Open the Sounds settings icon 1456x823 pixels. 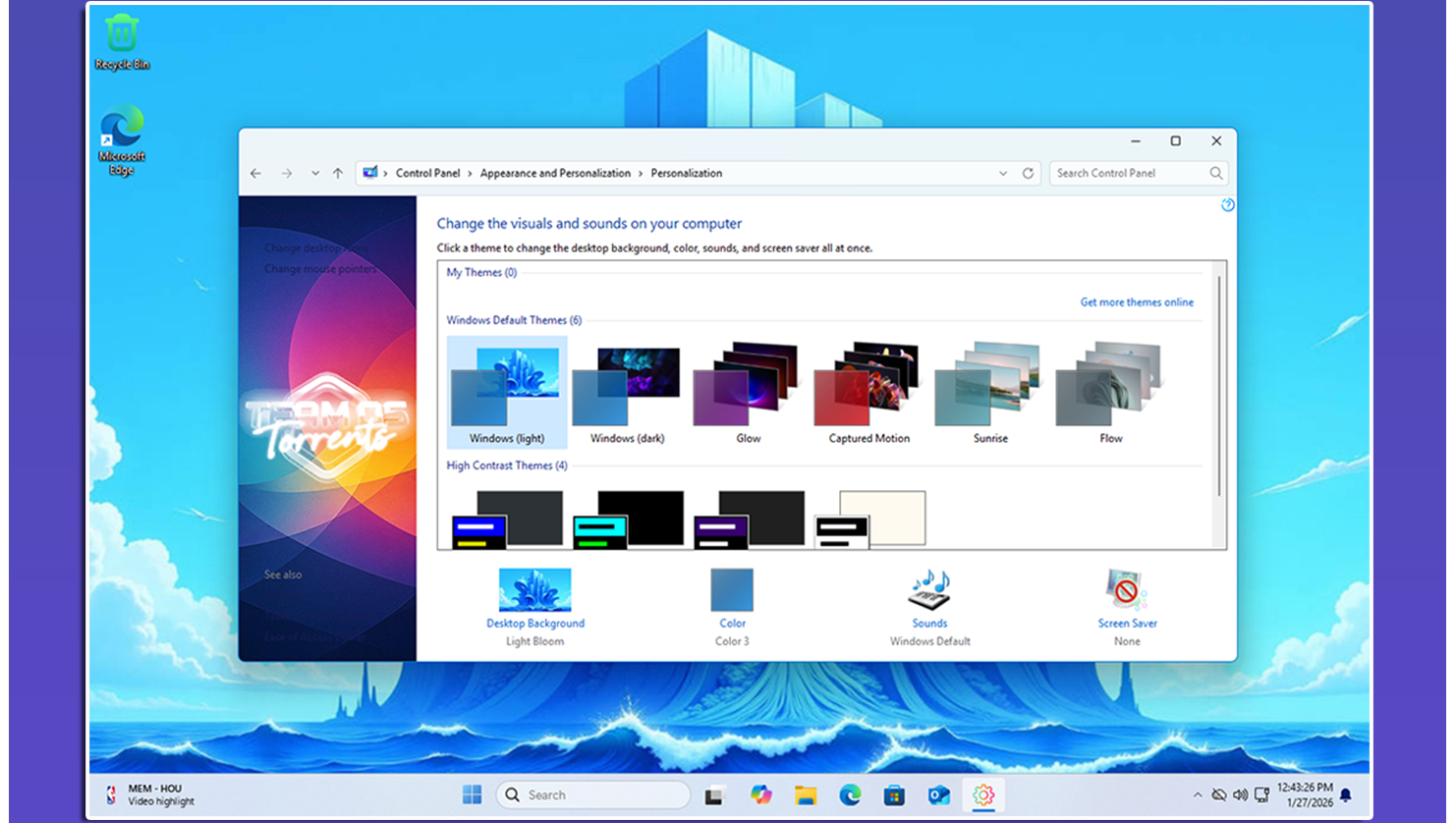(x=929, y=591)
